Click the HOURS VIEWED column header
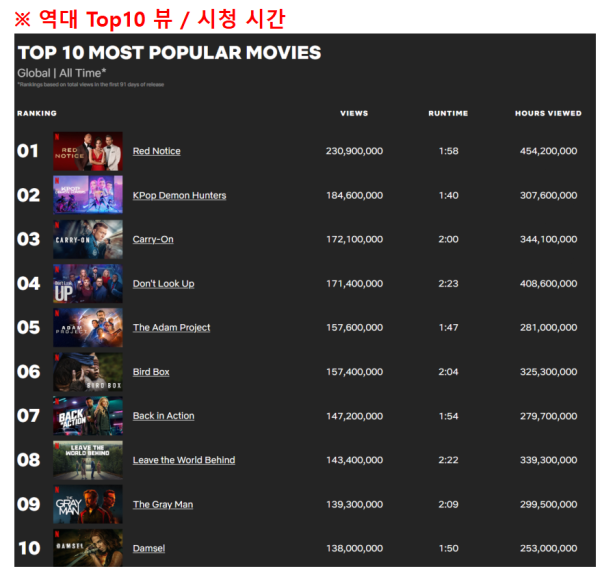The width and height of the screenshot is (600, 571). [548, 114]
